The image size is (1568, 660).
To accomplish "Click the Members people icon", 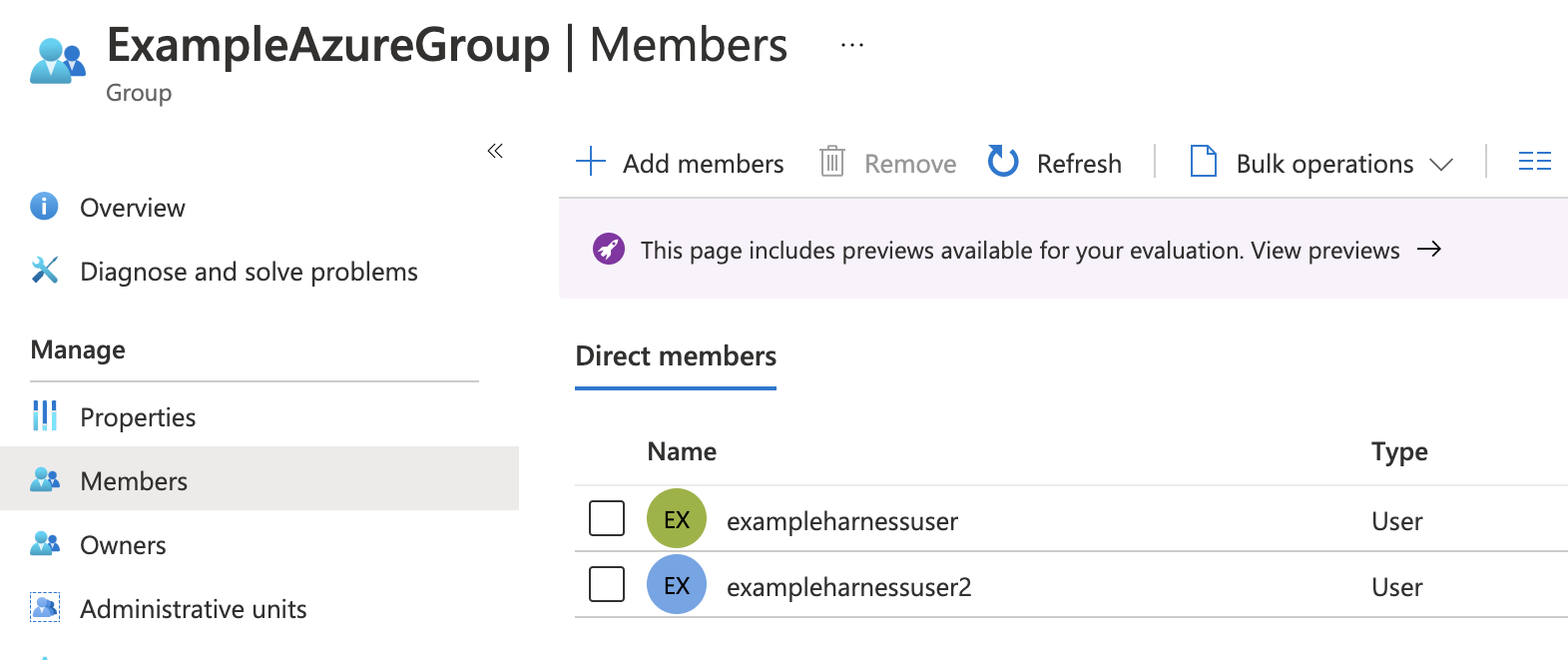I will (45, 479).
